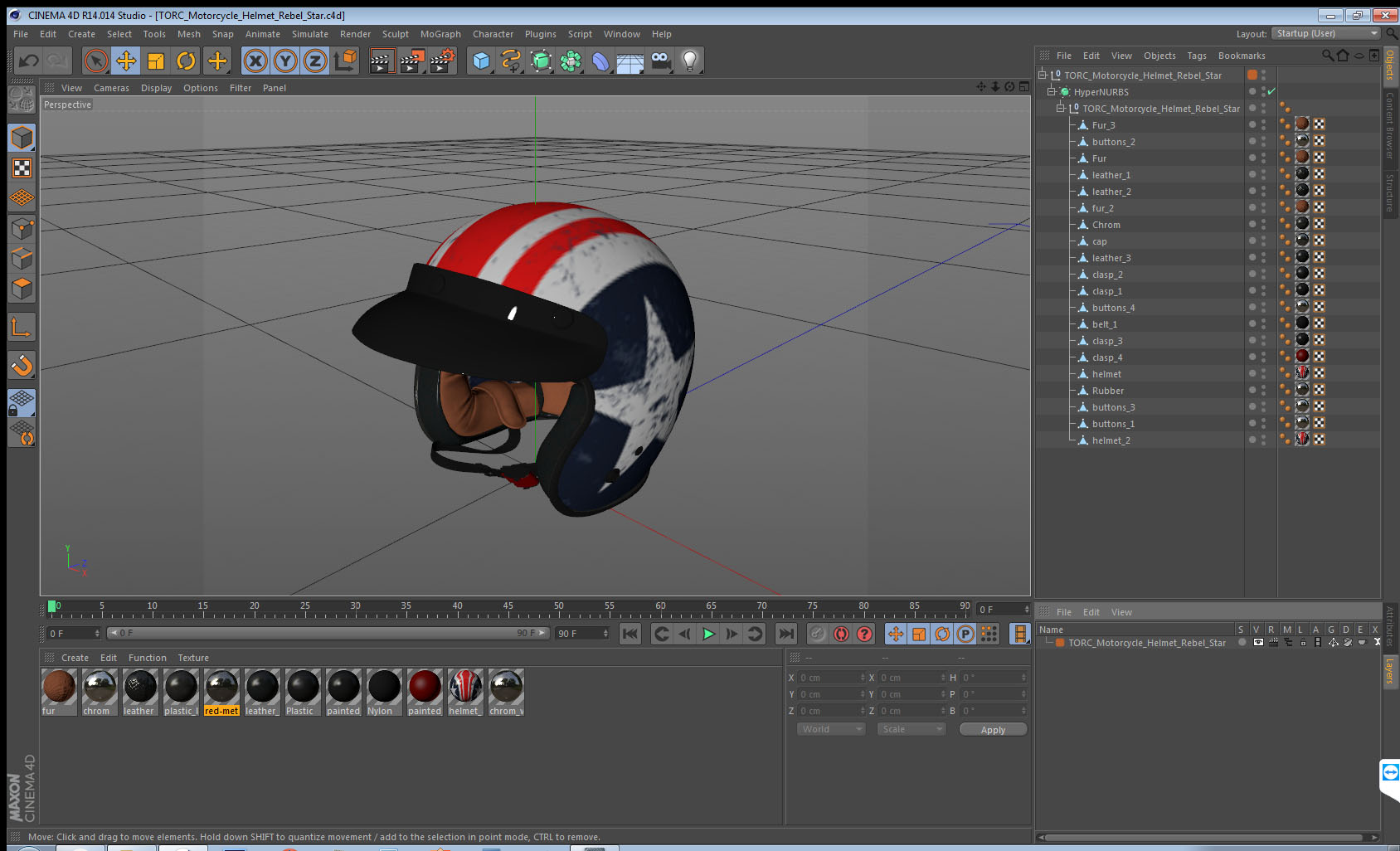Screen dimensions: 1400x851
Task: Add a Cube primitive object
Action: (481, 61)
